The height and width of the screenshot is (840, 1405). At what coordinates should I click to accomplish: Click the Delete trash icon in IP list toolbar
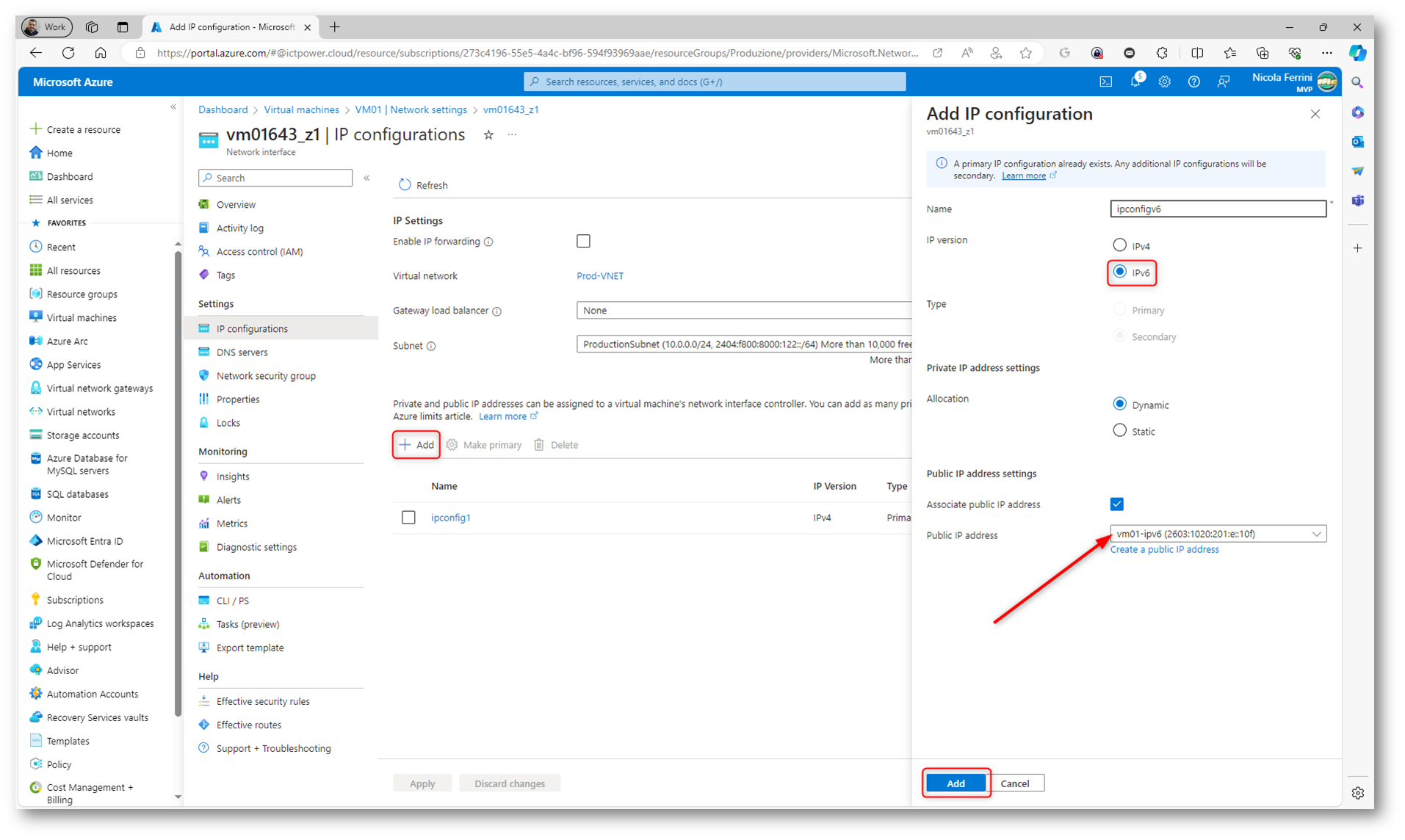click(x=539, y=445)
